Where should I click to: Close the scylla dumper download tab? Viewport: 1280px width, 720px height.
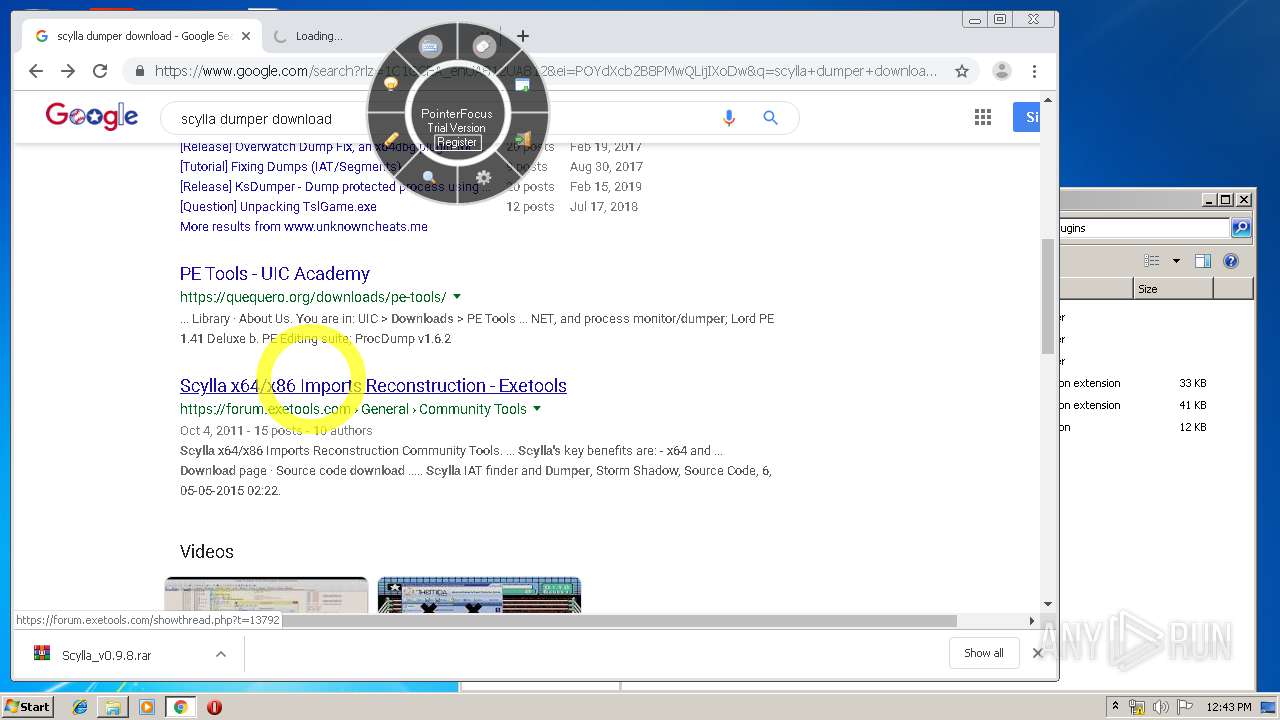coord(246,36)
